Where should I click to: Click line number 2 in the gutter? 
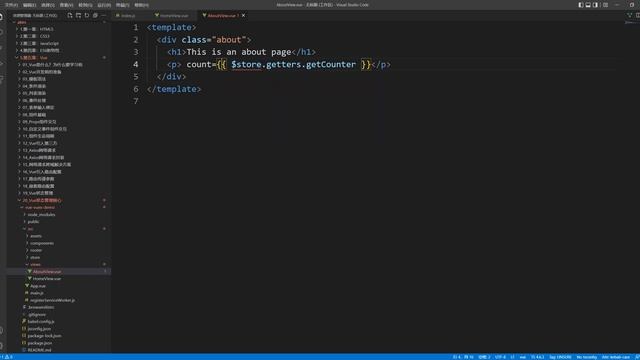coord(136,40)
